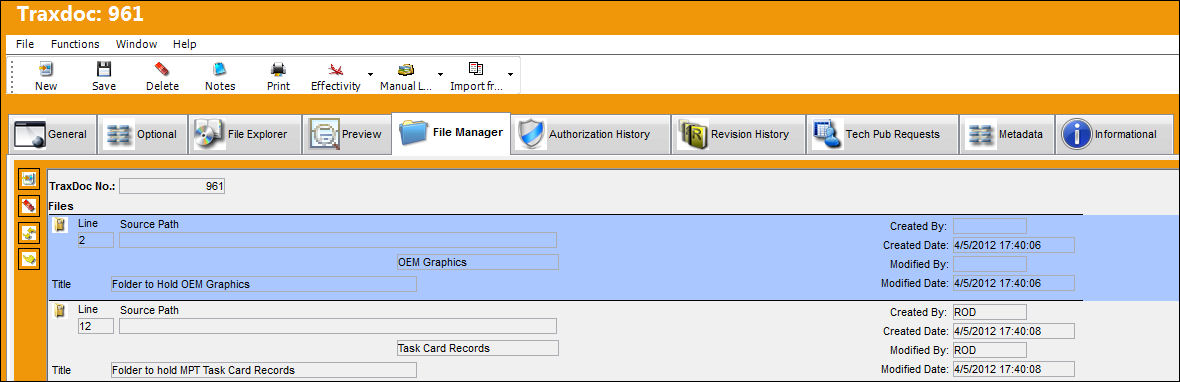Click the Print toolbar icon
1180x382 pixels.
click(278, 69)
